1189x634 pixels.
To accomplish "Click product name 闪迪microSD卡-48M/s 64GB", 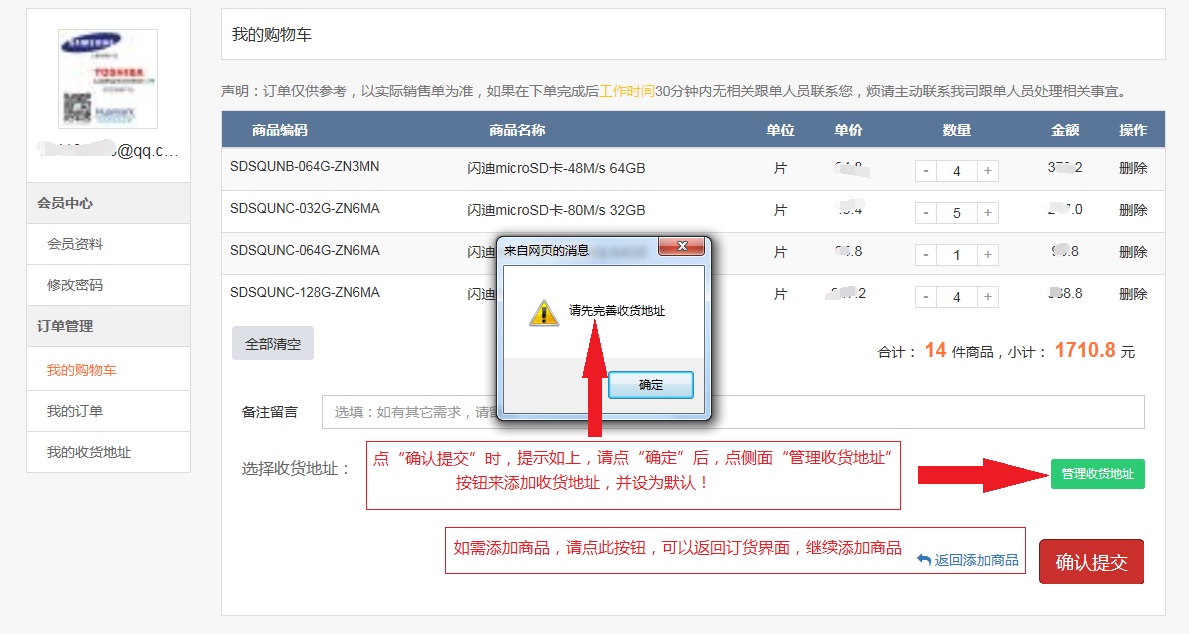I will coord(556,168).
